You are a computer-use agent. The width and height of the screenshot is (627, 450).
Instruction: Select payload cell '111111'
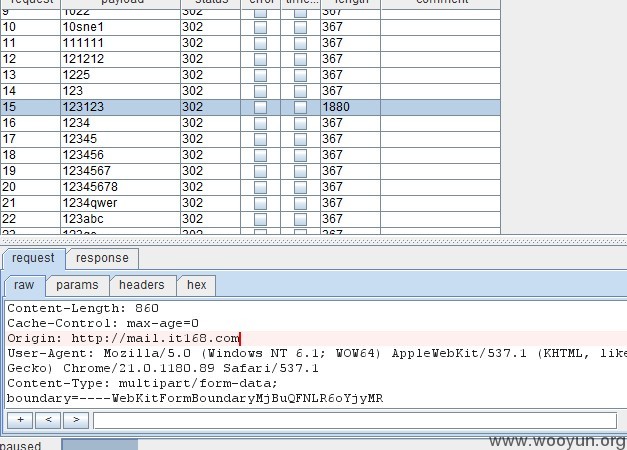pyautogui.click(x=120, y=43)
